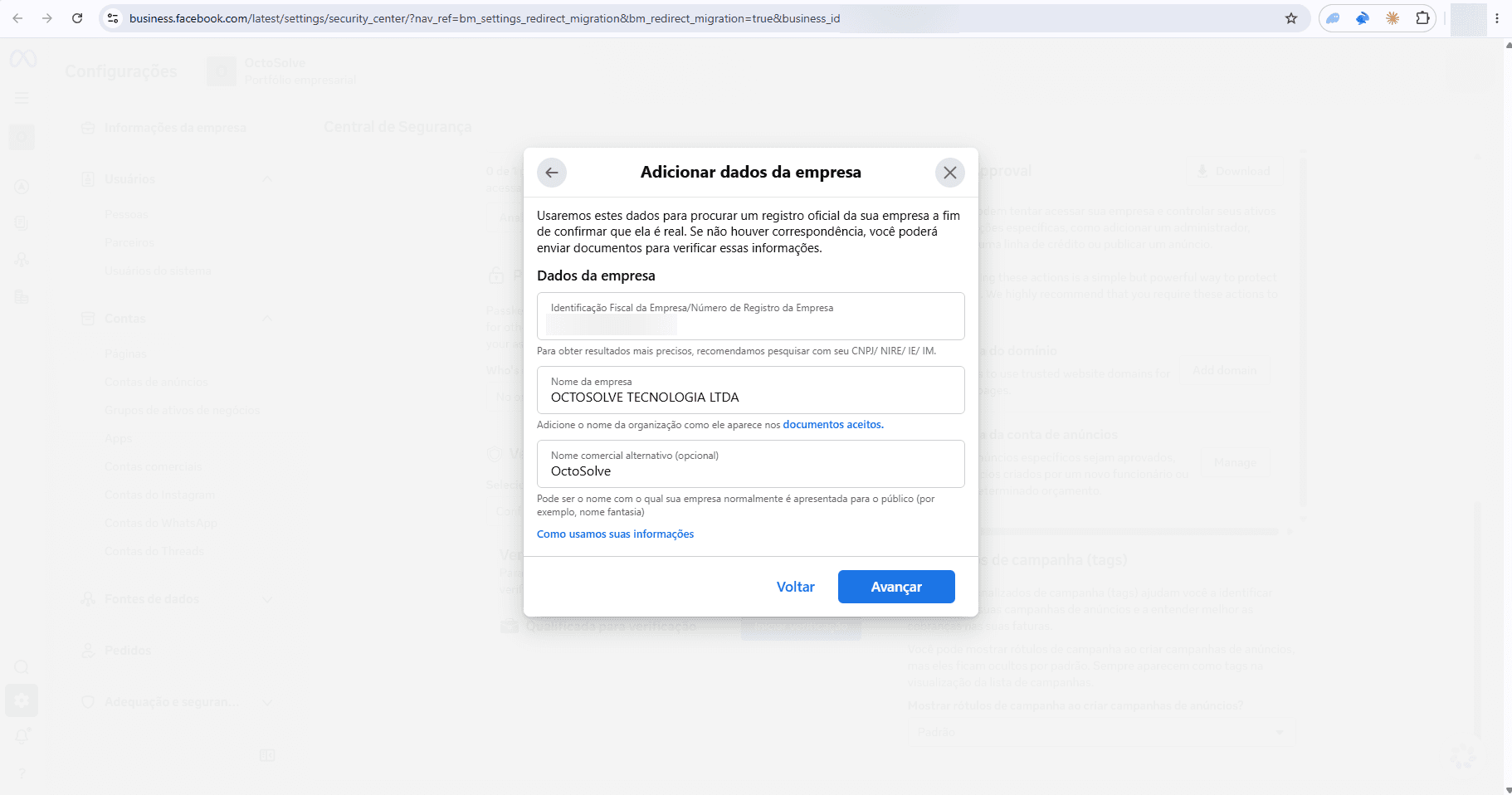Open Como usamos suas informações link
Viewport: 1512px width, 795px height.
[615, 534]
